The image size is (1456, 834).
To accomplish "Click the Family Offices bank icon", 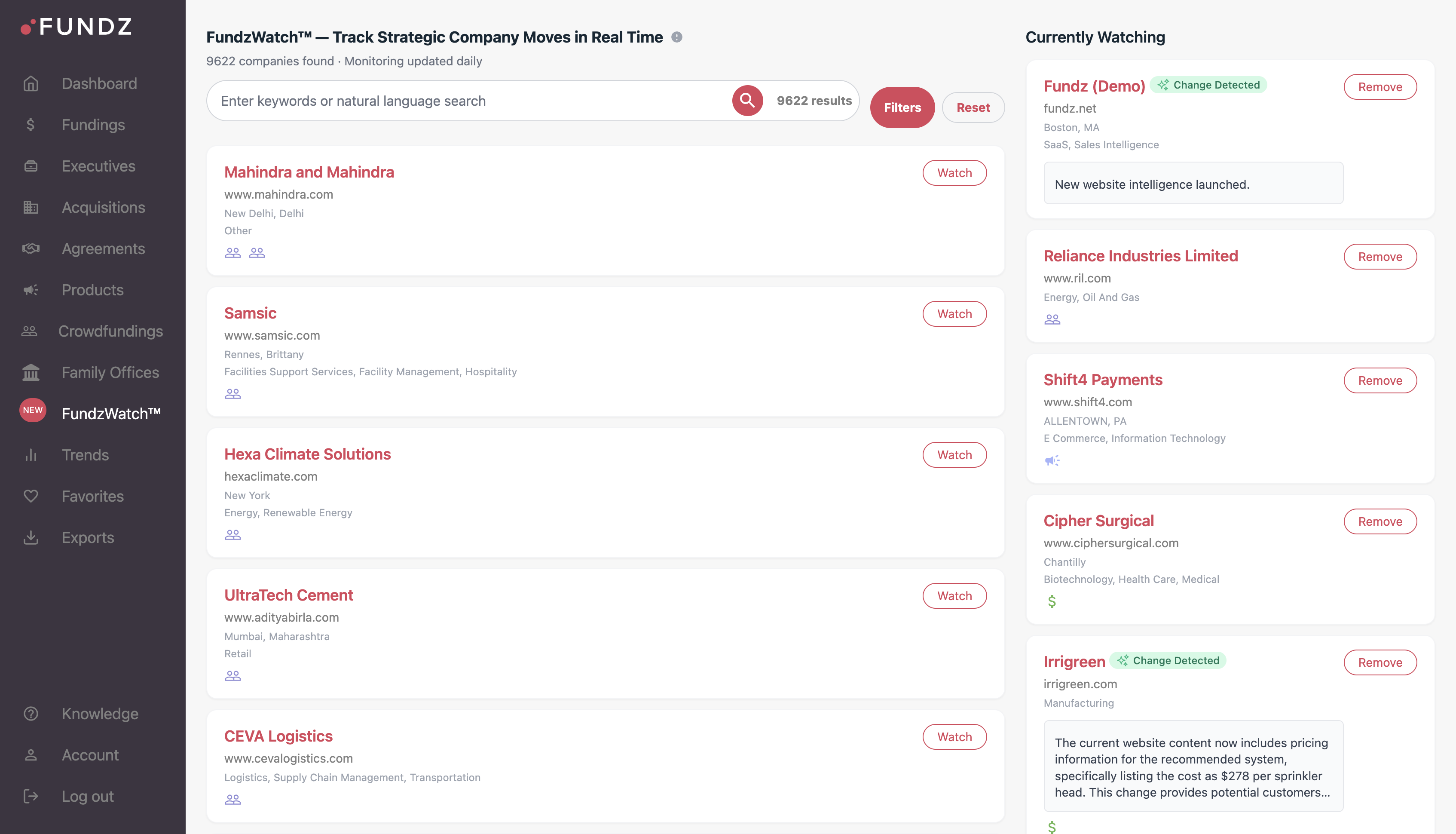I will [31, 372].
